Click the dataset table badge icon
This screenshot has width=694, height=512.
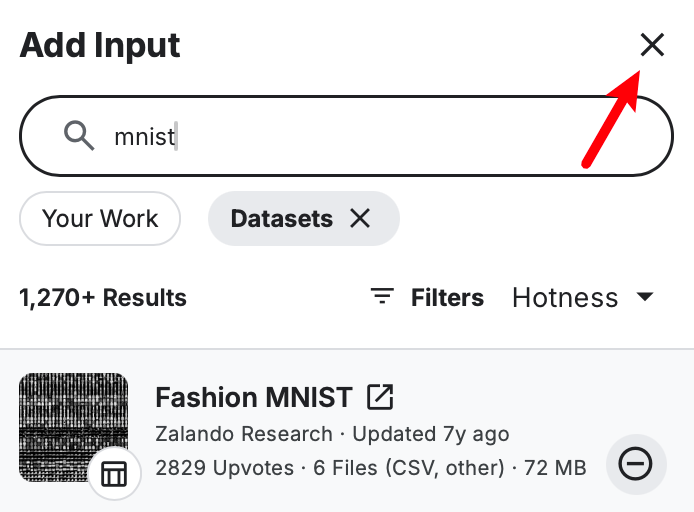pyautogui.click(x=114, y=474)
